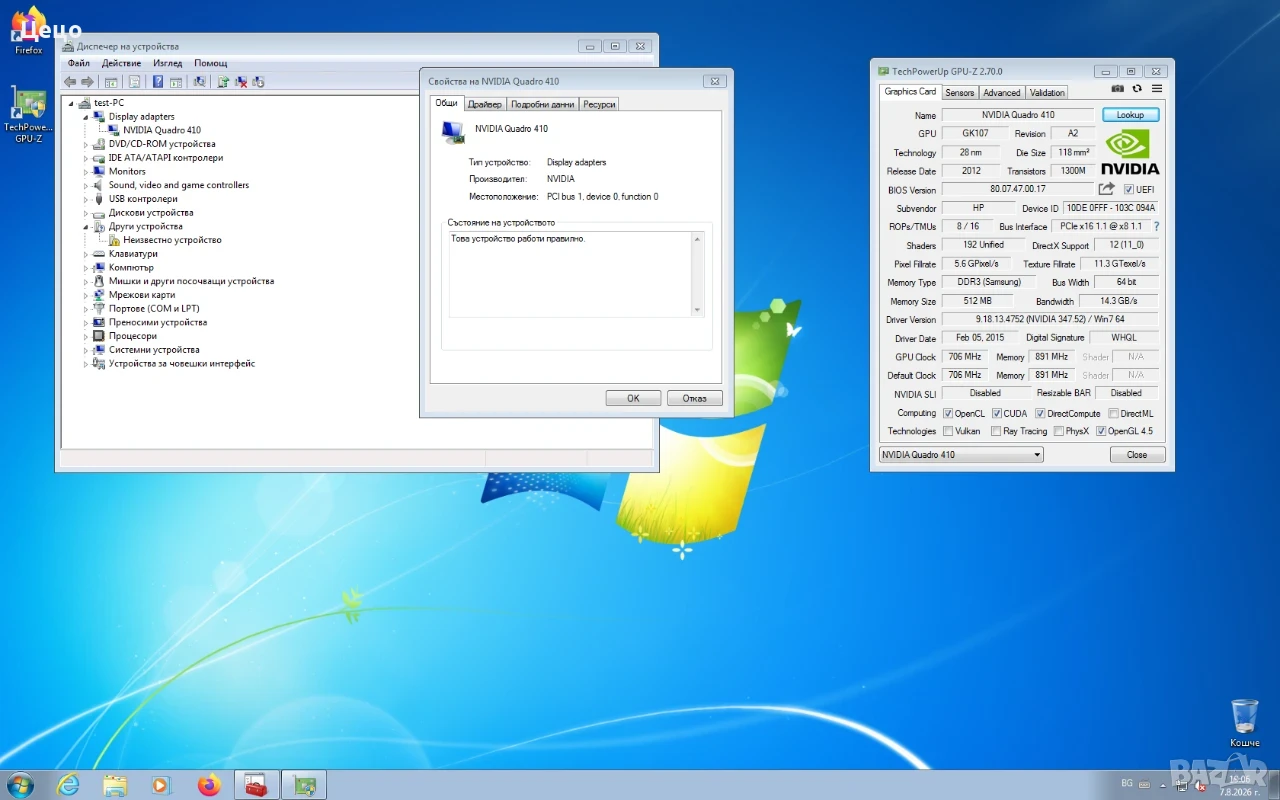Expand the Monitors tree node
Screen dimensions: 1280x800
[86, 172]
